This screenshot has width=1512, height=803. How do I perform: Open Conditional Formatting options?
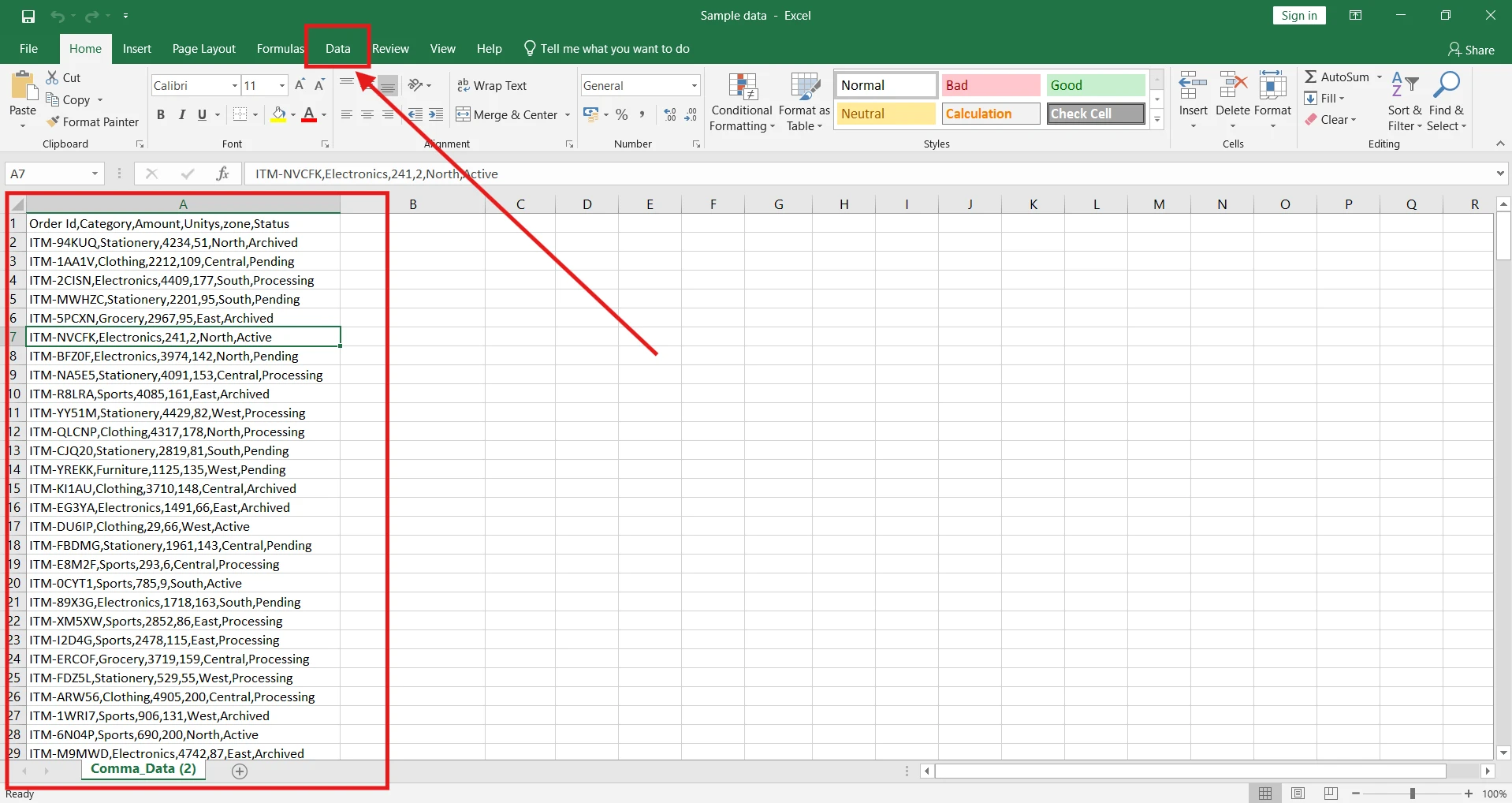[x=742, y=100]
